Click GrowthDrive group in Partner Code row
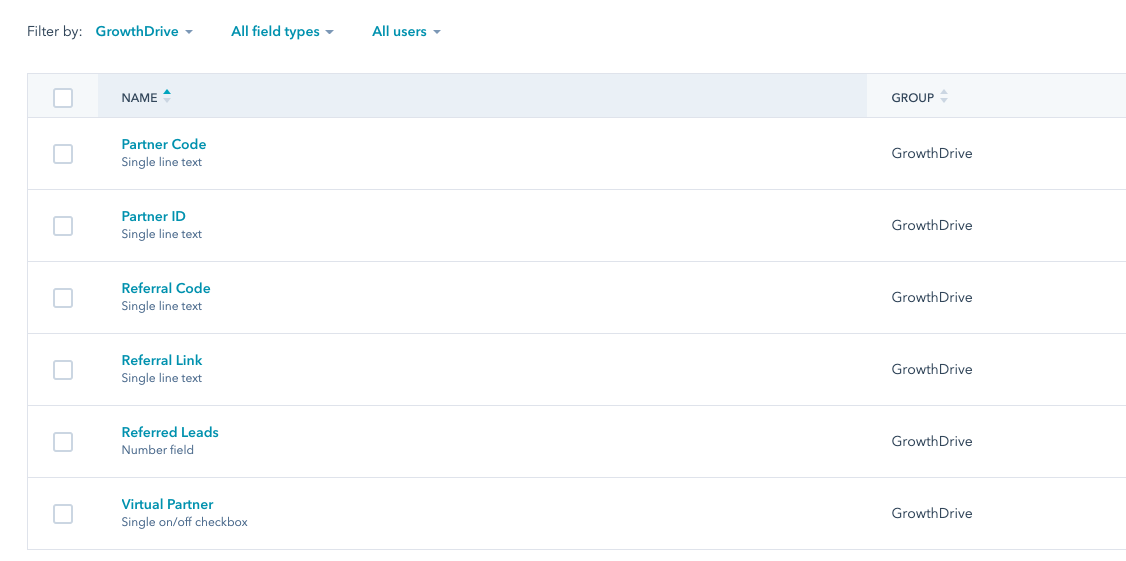 click(x=932, y=153)
